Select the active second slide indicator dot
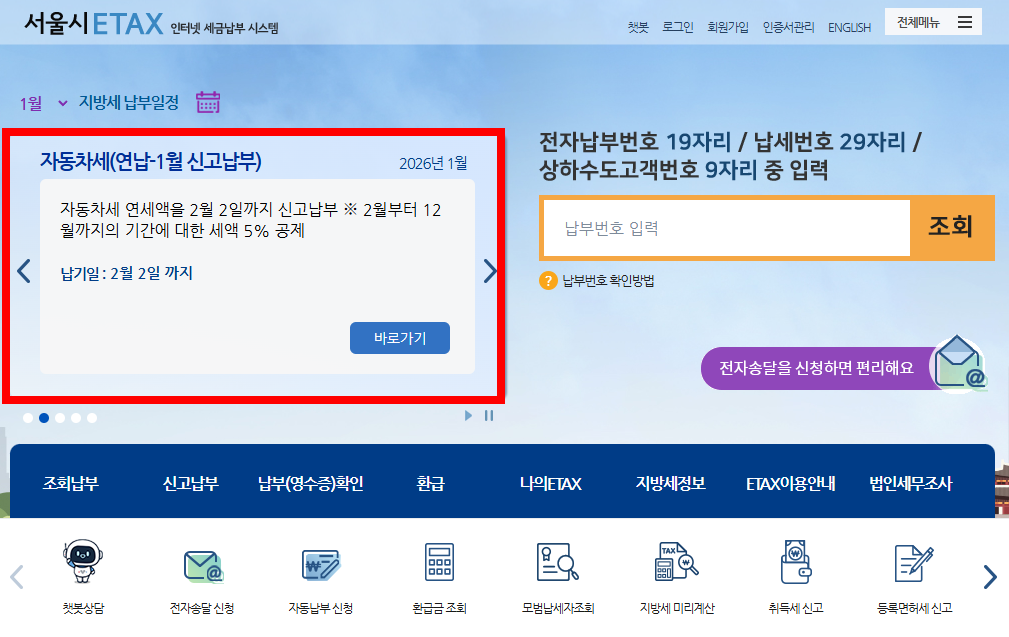This screenshot has width=1009, height=637. click(44, 418)
